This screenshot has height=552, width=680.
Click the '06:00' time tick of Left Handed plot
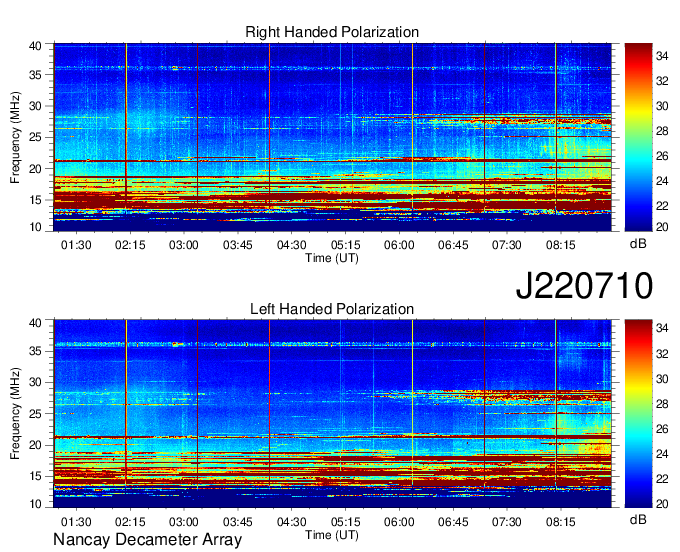[x=399, y=522]
